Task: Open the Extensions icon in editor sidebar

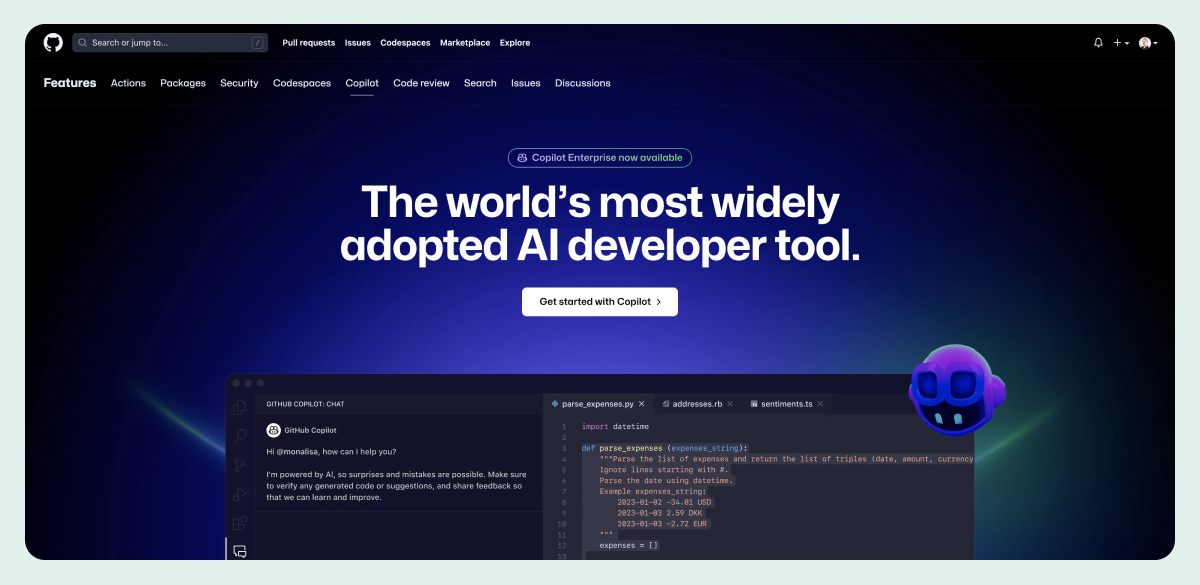Action: pos(240,523)
